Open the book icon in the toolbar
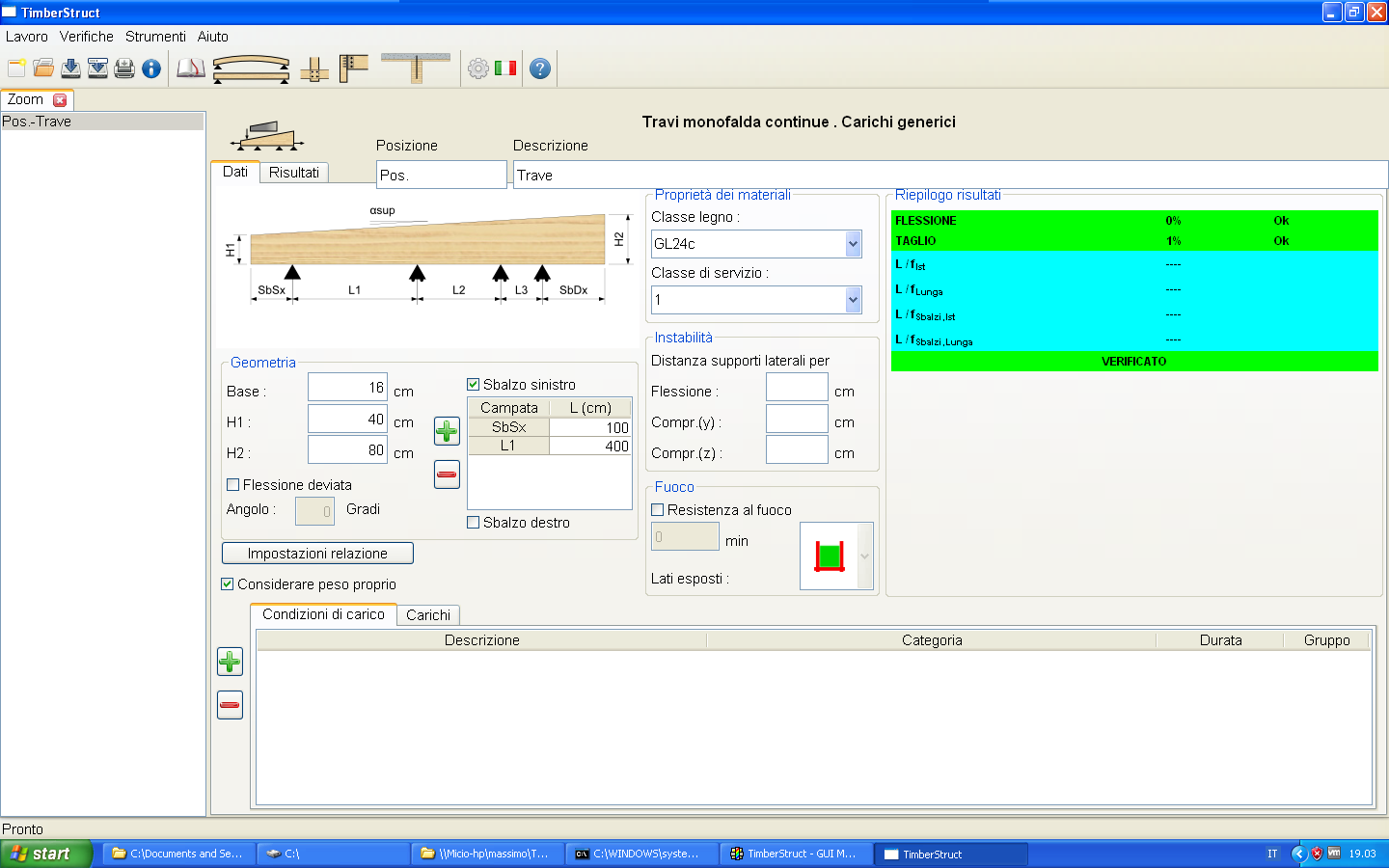1389x868 pixels. 191,68
